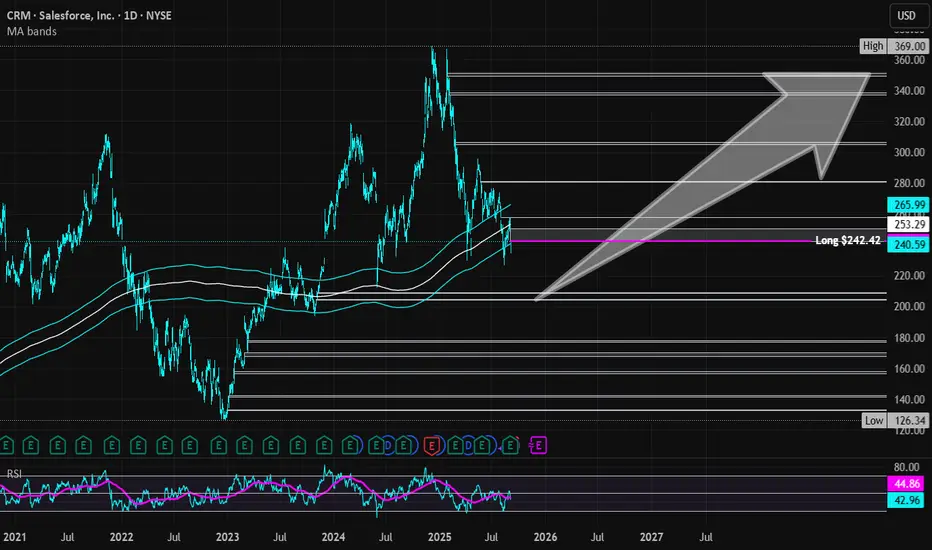Select the RSI indicator label
The width and height of the screenshot is (932, 550).
14,474
